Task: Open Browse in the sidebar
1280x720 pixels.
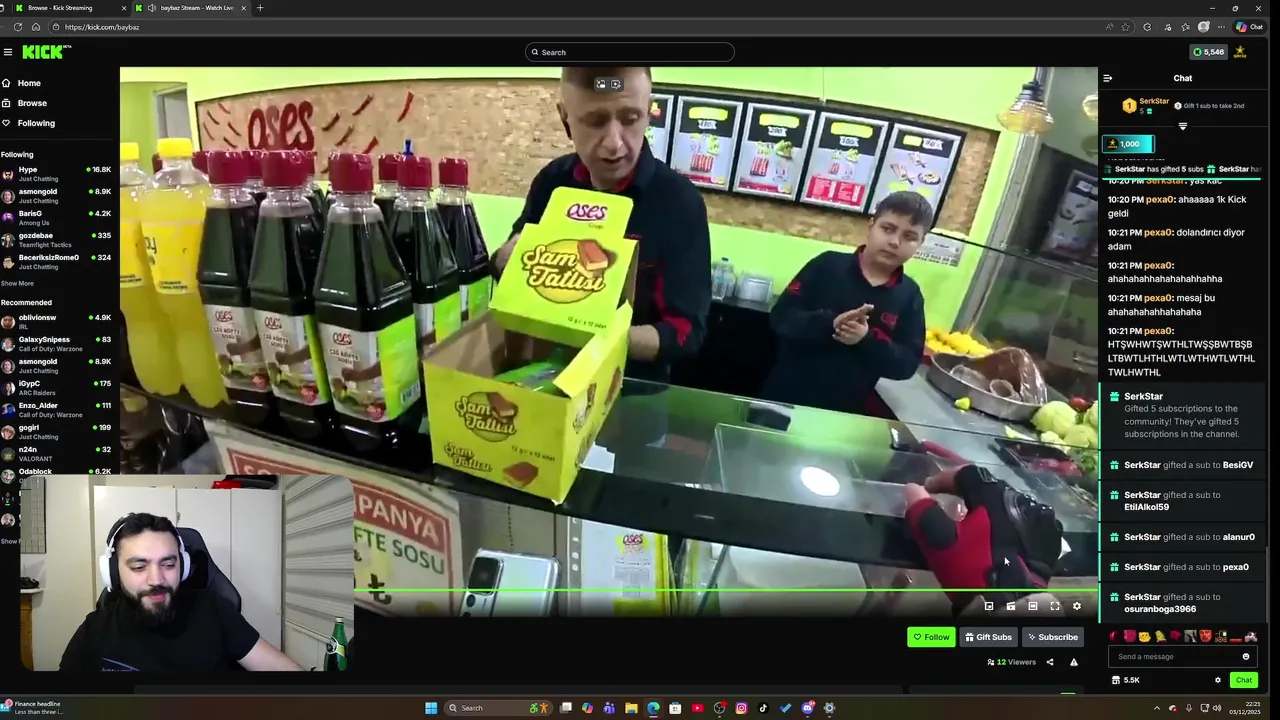Action: point(24,103)
